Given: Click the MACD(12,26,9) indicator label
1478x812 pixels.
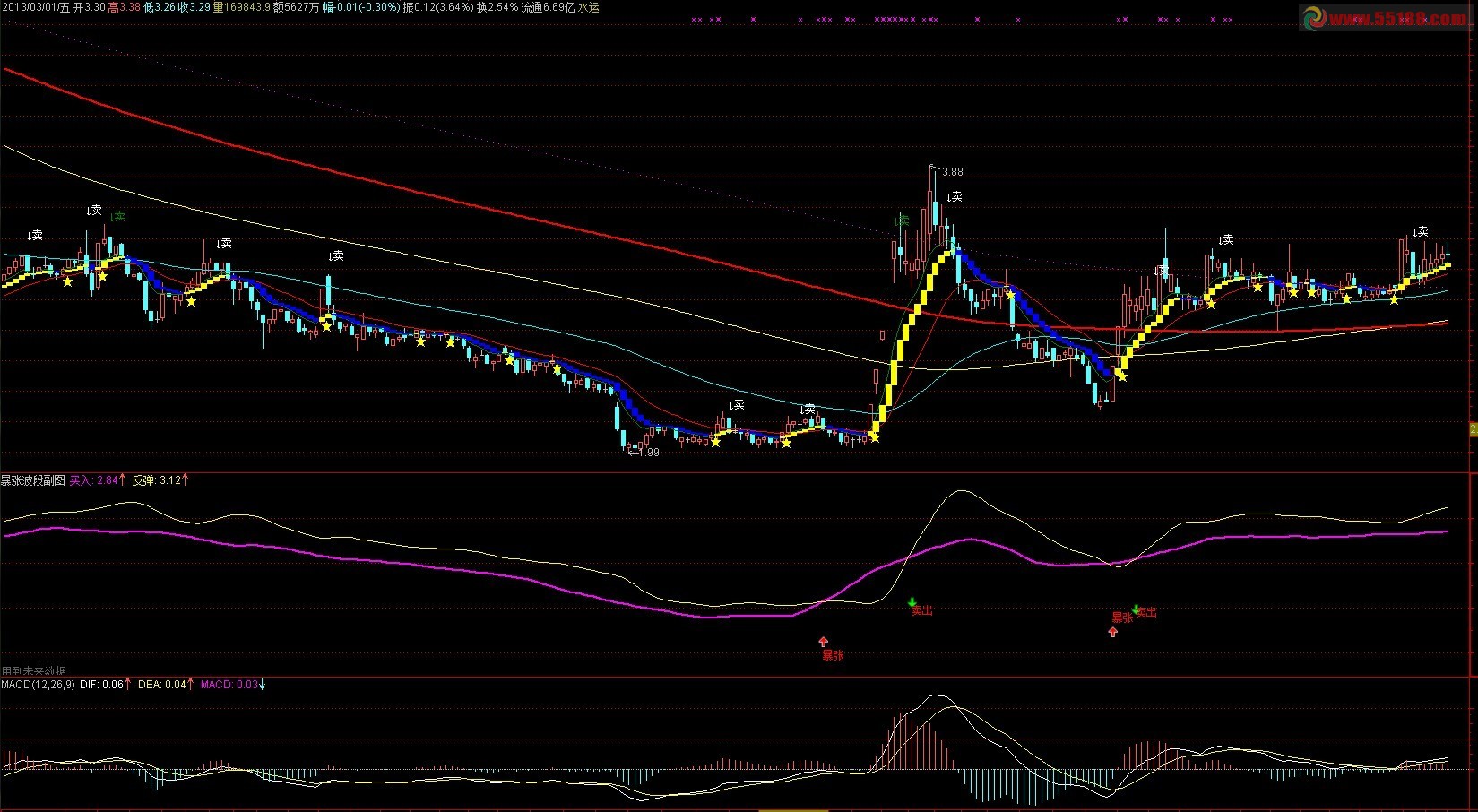Looking at the screenshot, I should 38,684.
